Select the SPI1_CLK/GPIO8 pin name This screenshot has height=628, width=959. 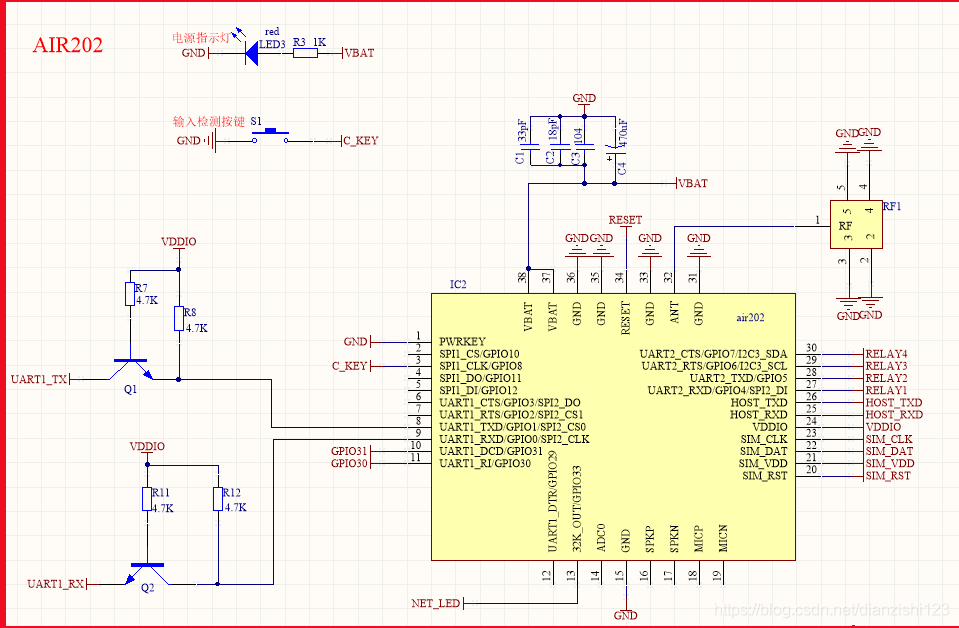(x=481, y=366)
